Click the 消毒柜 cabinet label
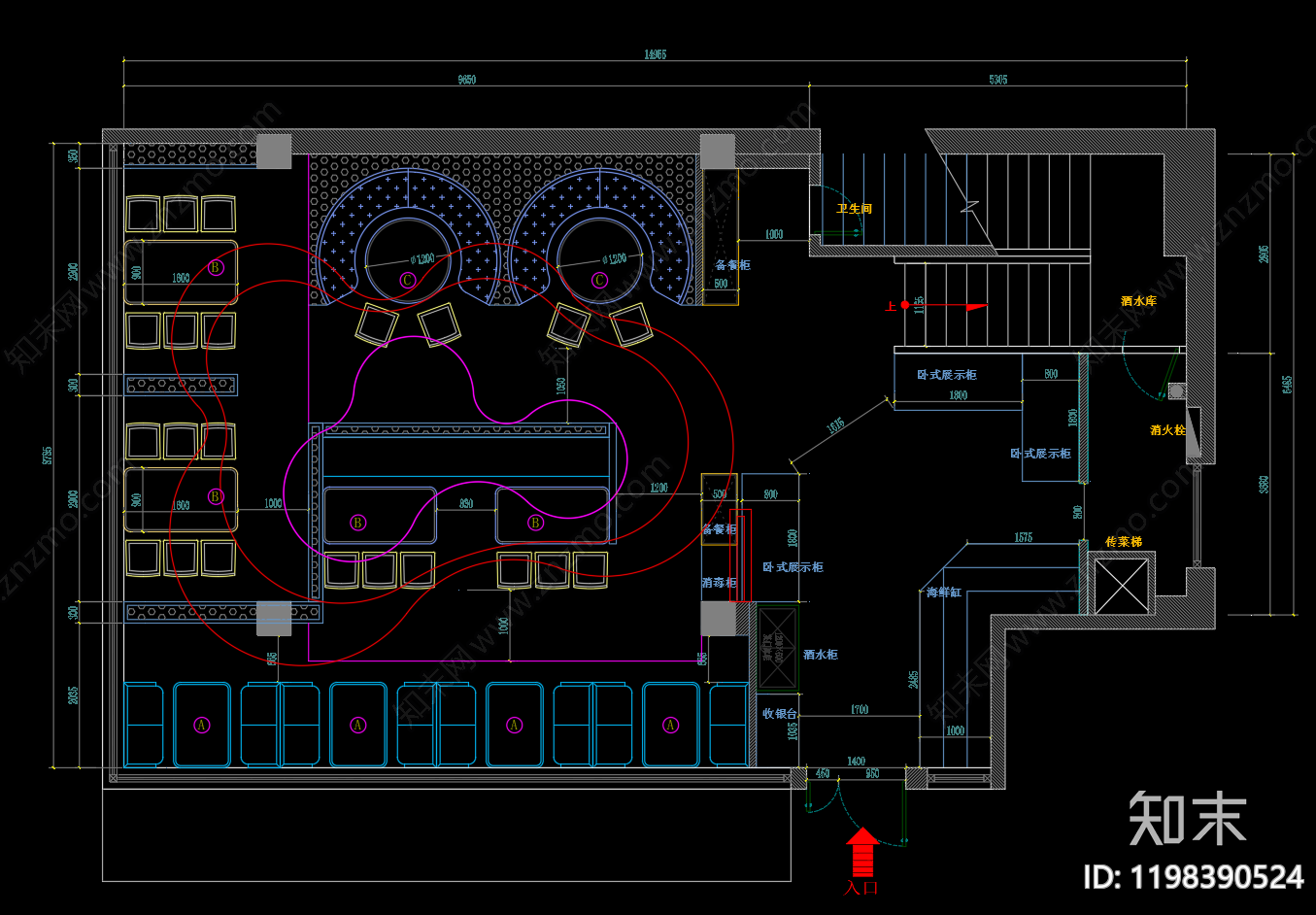This screenshot has width=1316, height=915. 719,583
